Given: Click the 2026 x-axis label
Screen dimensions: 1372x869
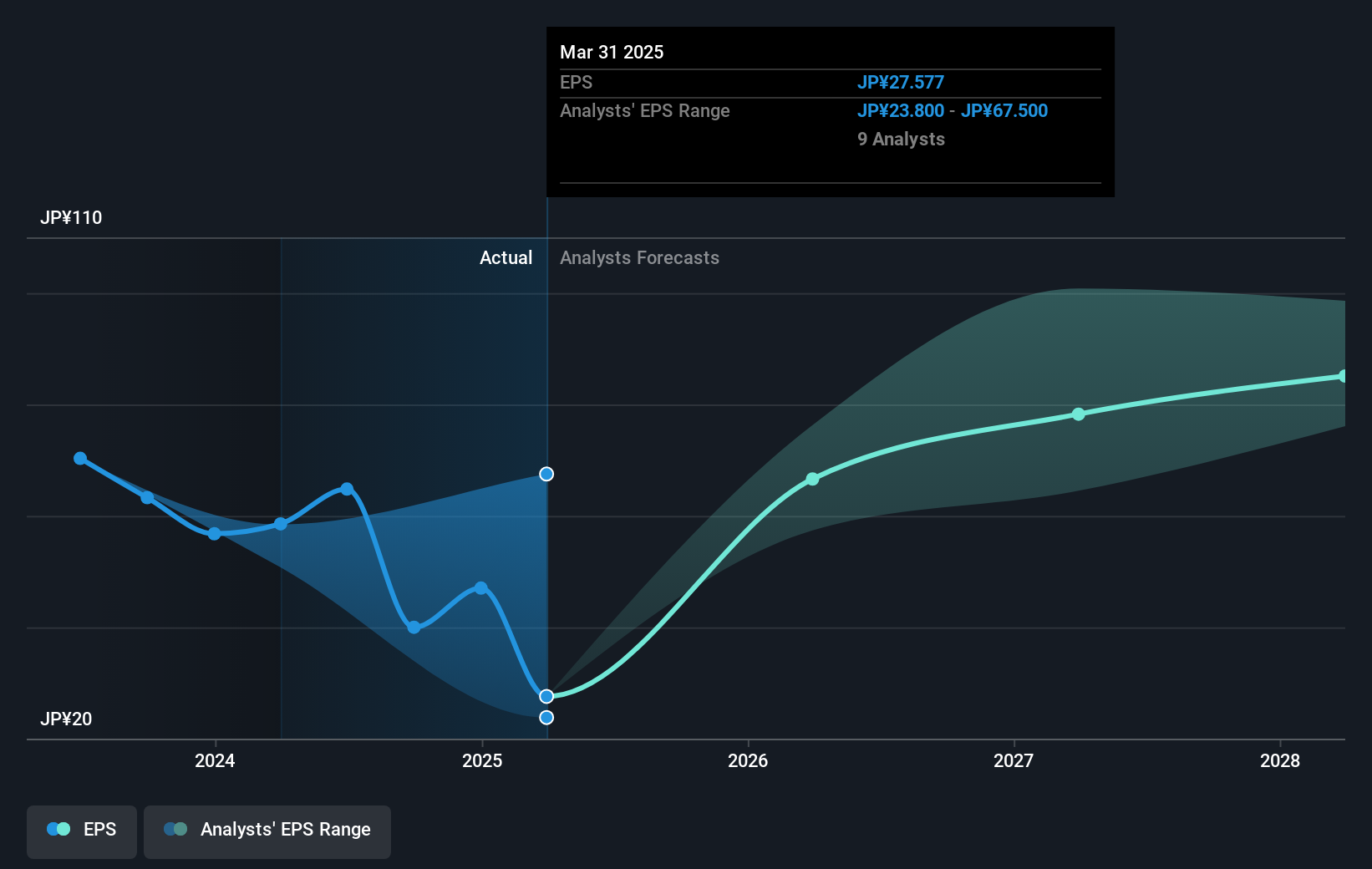Looking at the screenshot, I should coord(748,760).
